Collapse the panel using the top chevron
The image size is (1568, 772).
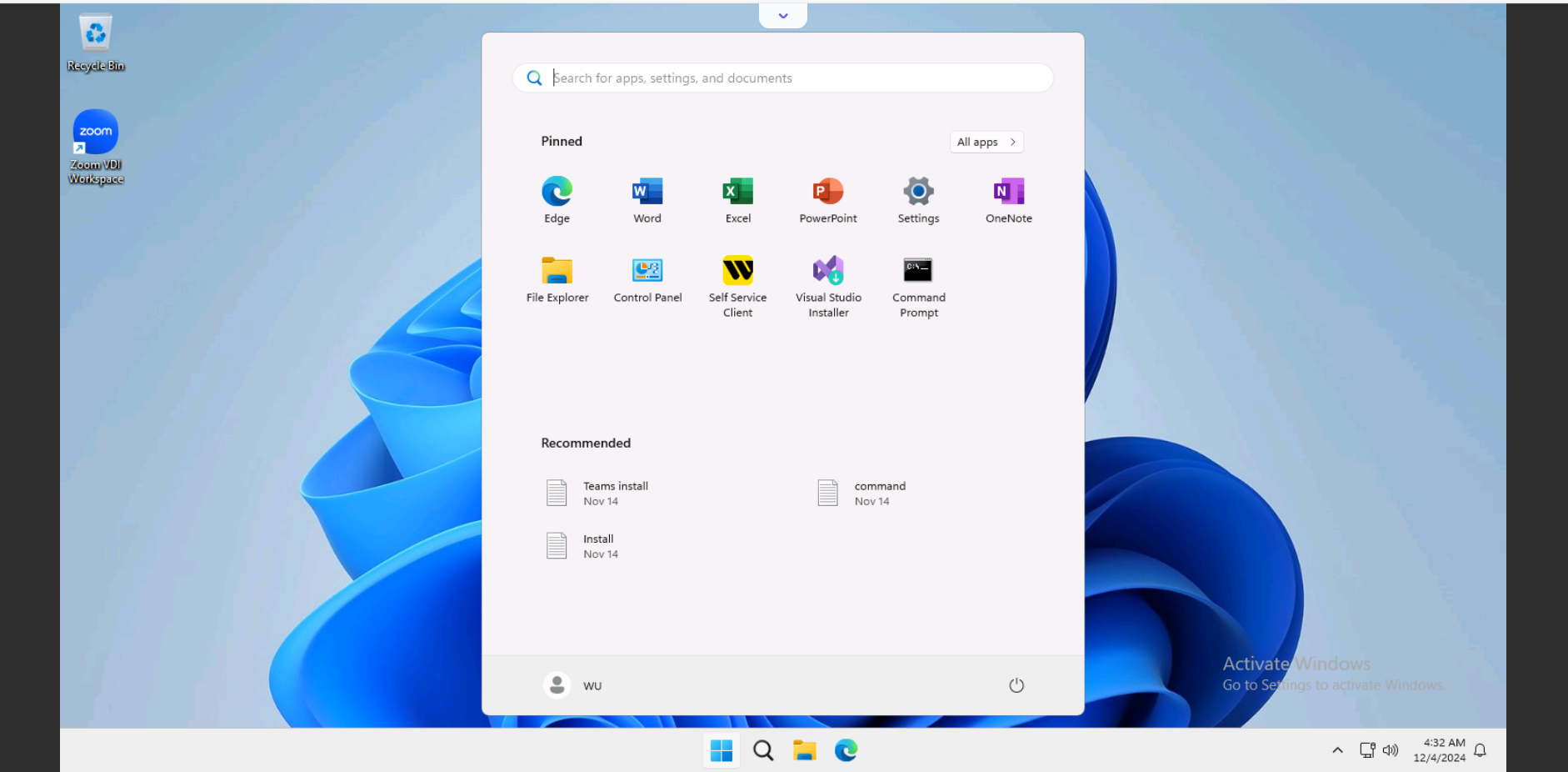point(782,15)
